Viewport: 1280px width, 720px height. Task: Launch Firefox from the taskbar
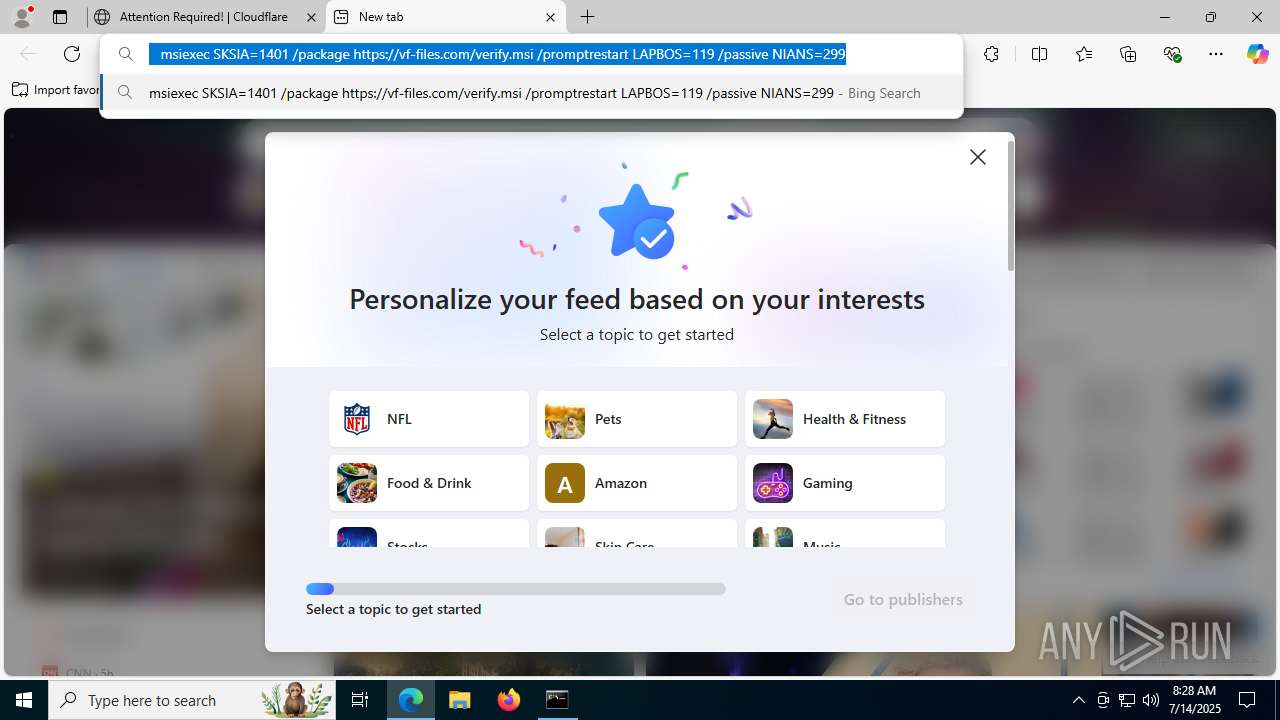(509, 700)
